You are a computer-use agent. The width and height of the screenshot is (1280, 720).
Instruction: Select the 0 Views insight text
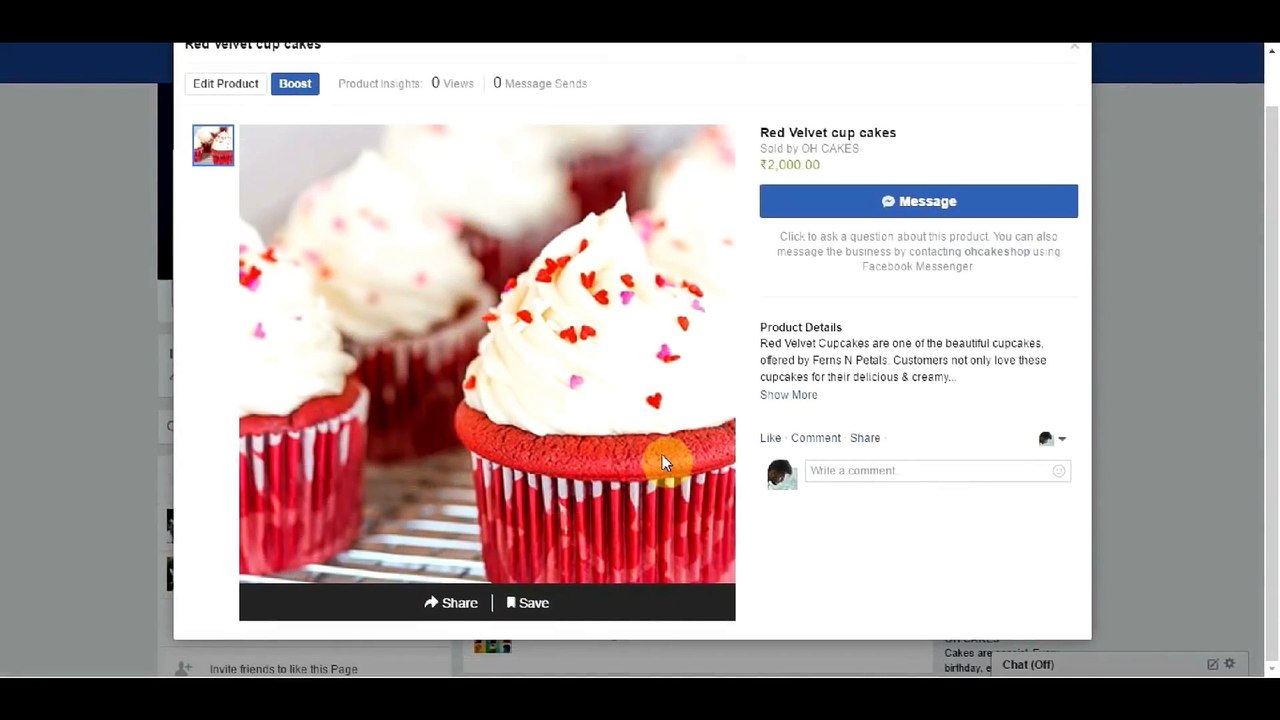(452, 84)
